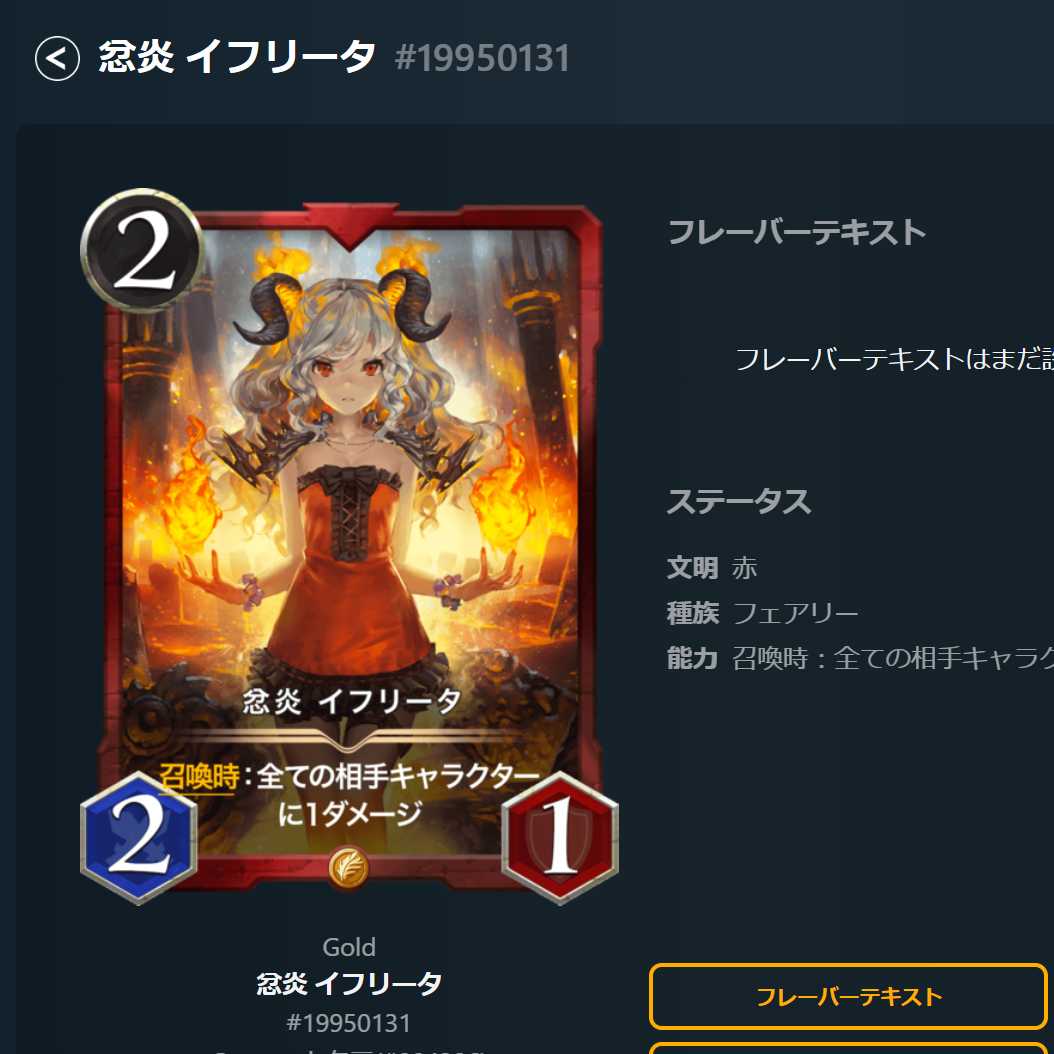
Task: Click the 忿炎 イフリータ page title
Action: pos(237,57)
